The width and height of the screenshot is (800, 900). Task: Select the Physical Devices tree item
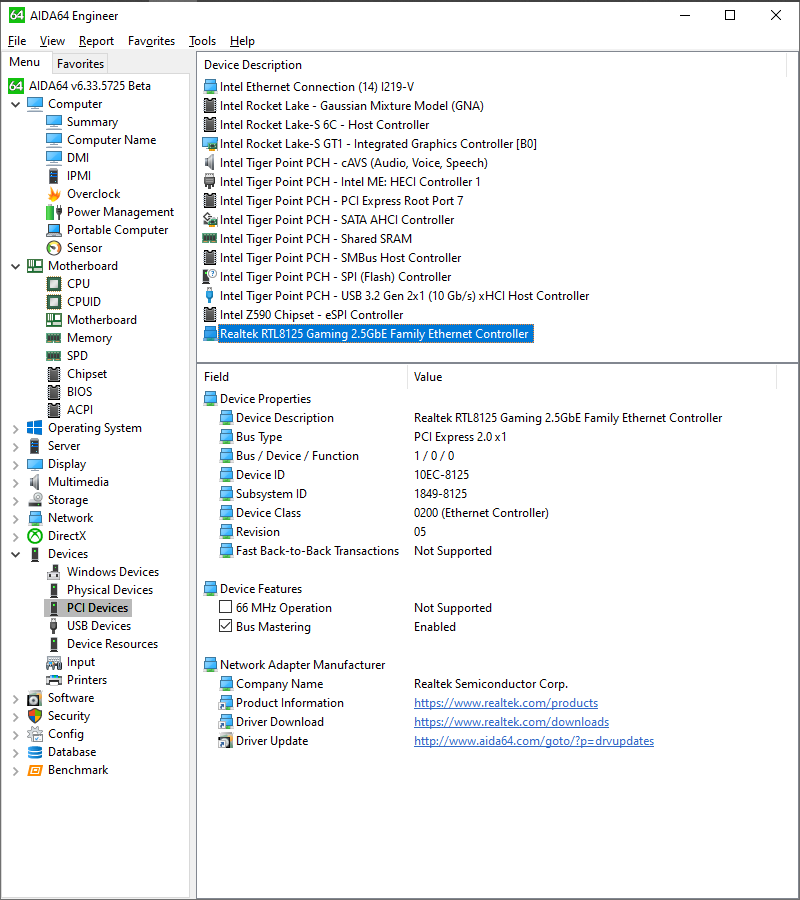(110, 590)
